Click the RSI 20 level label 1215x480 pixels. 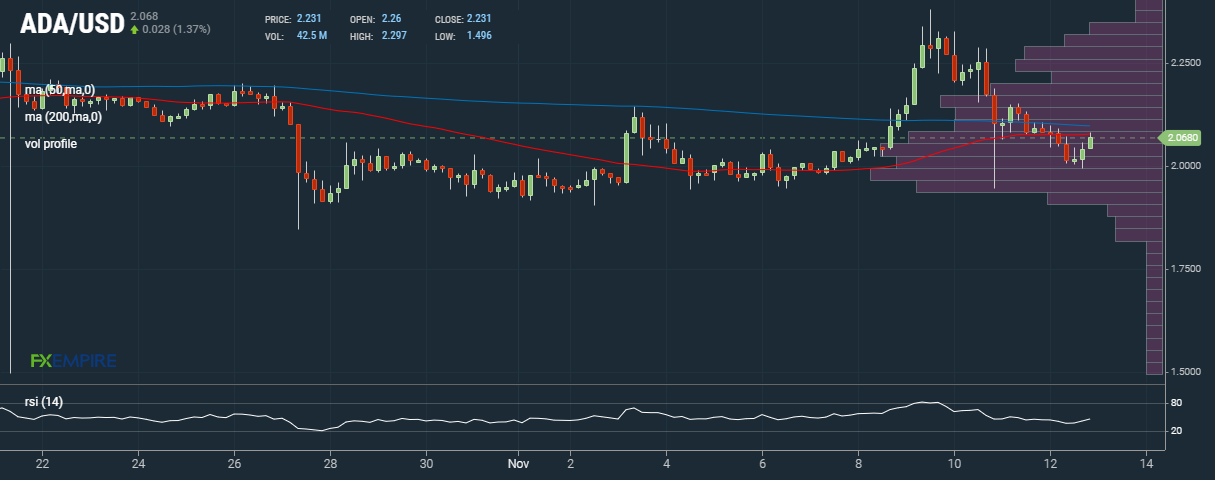click(x=1176, y=431)
